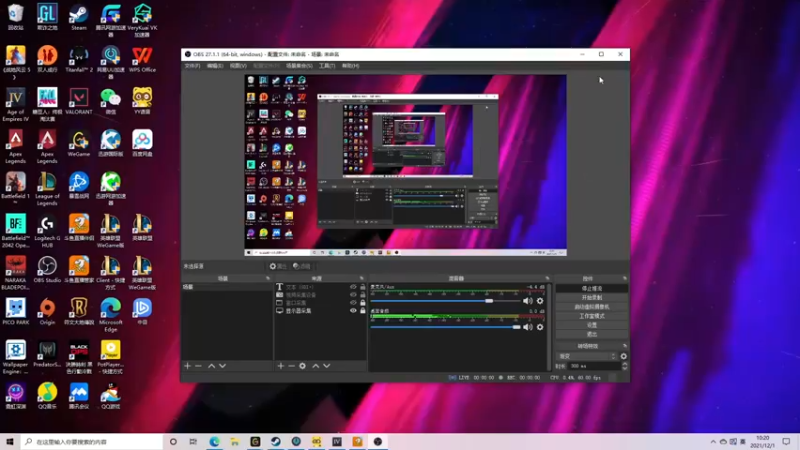Screen dimensions: 800x450
Task: Add a new scene with the plus icon
Action: (x=187, y=366)
